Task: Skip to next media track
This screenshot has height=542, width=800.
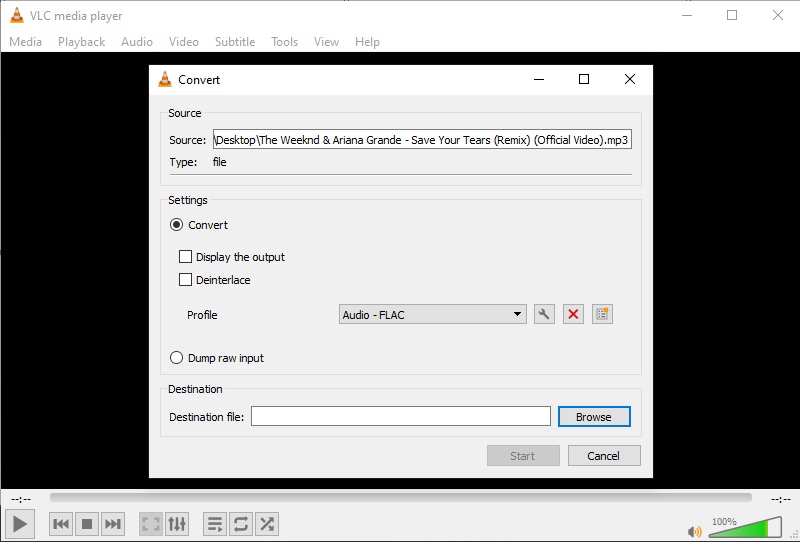Action: [113, 524]
